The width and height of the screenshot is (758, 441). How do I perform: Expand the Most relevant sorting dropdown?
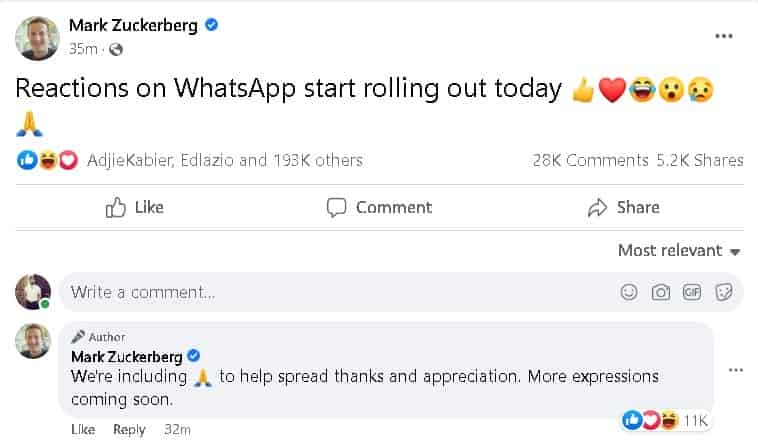(x=678, y=250)
